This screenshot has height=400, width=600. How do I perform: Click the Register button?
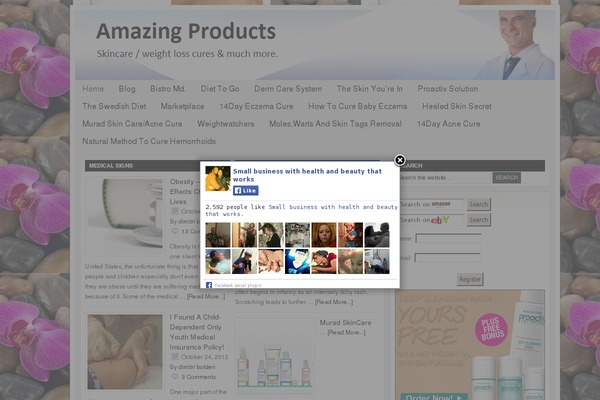[470, 279]
